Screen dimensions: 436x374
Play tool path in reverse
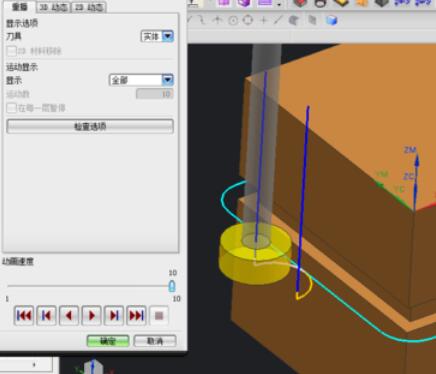(69, 315)
